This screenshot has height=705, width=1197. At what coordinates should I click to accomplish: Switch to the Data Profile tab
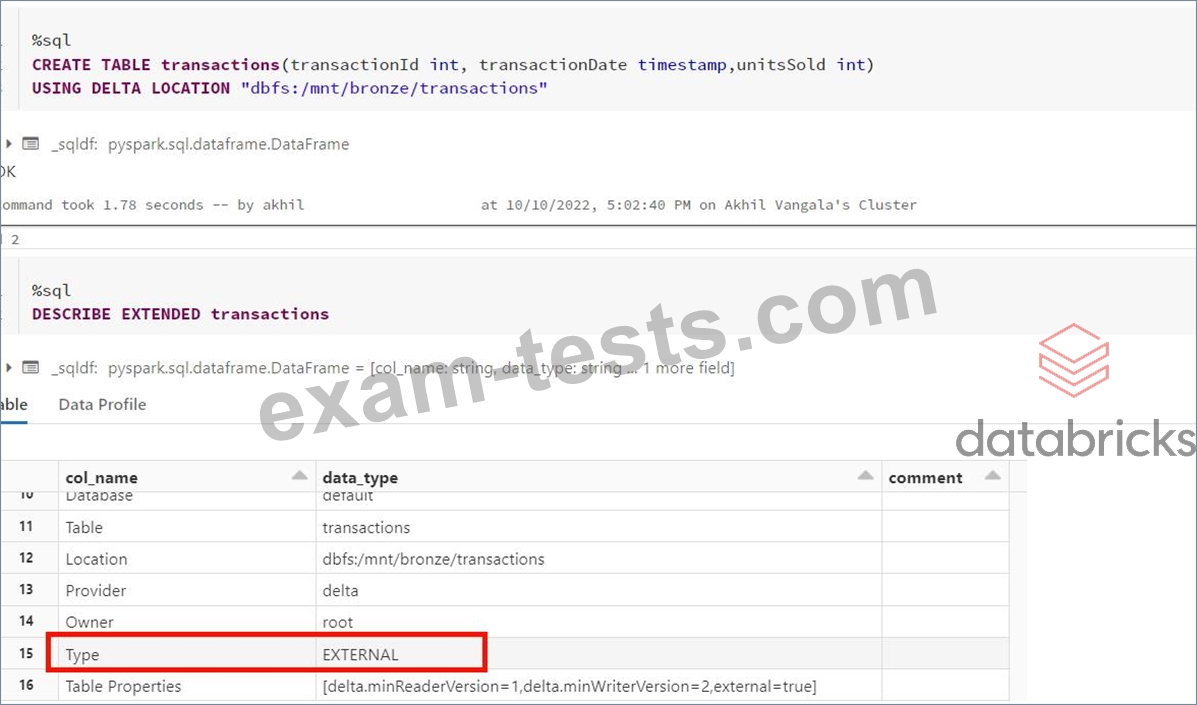tap(102, 405)
